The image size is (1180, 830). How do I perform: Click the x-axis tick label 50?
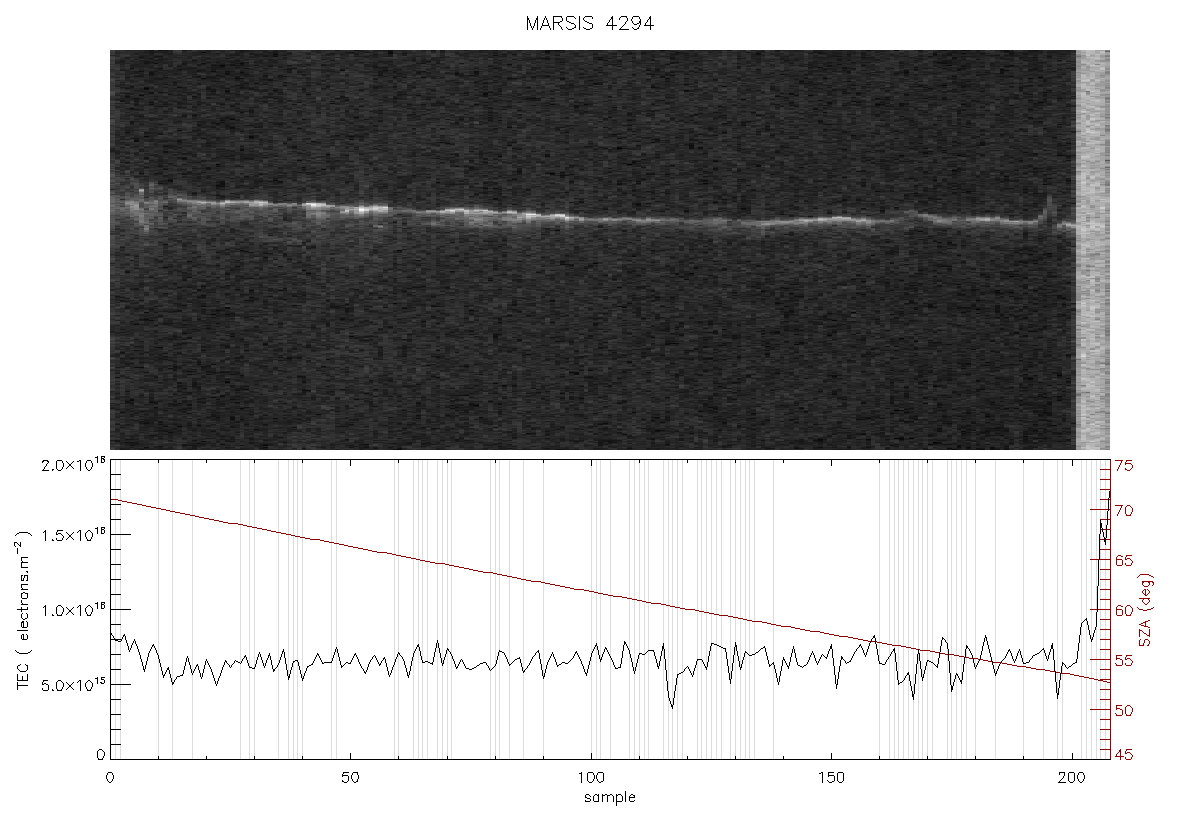(350, 778)
